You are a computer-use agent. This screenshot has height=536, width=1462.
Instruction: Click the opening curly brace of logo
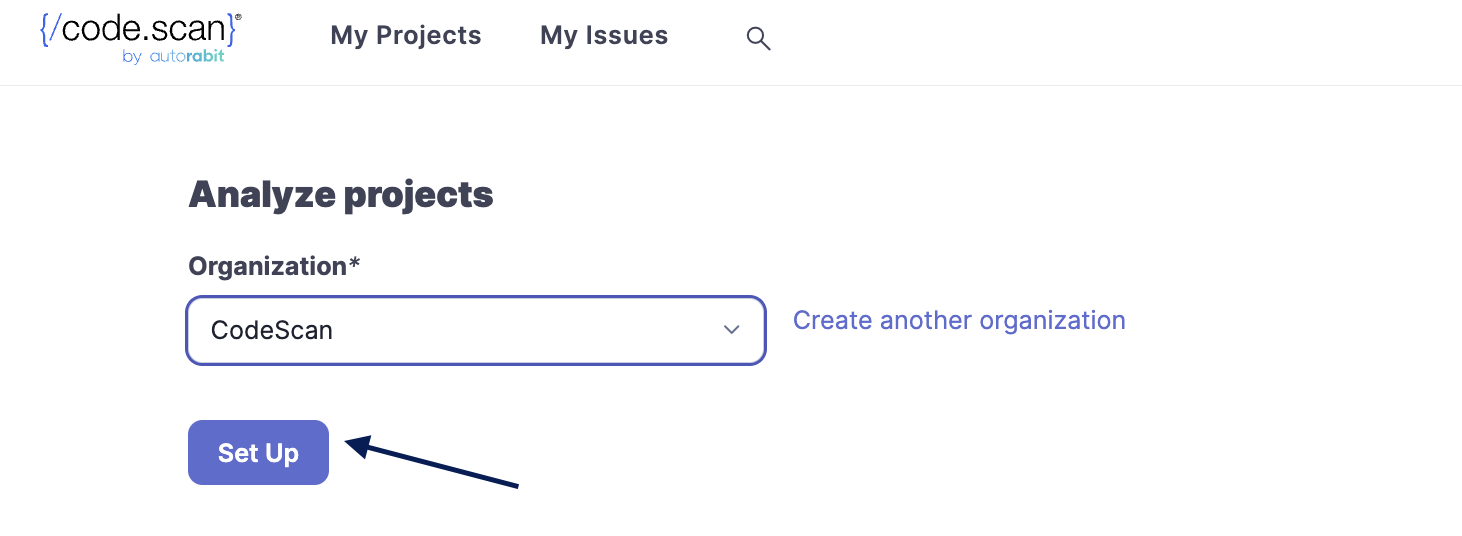click(x=45, y=30)
